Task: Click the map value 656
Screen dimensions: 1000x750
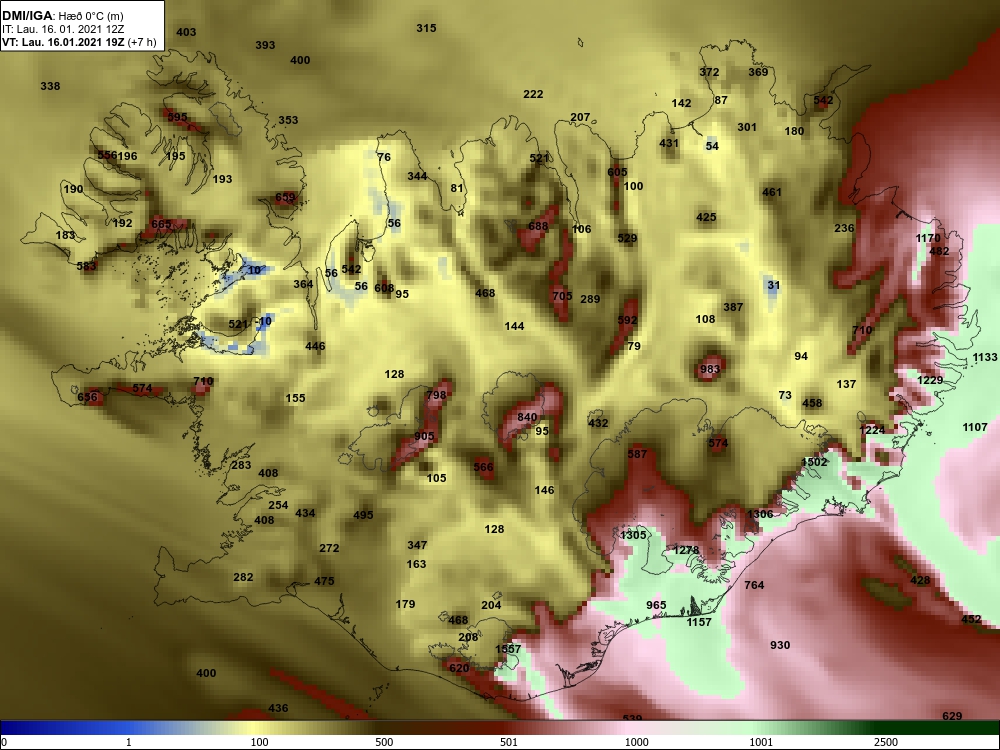Action: [x=87, y=397]
